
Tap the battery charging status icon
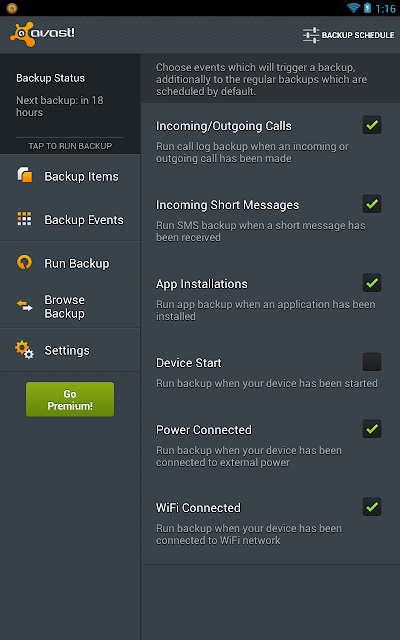click(x=367, y=8)
